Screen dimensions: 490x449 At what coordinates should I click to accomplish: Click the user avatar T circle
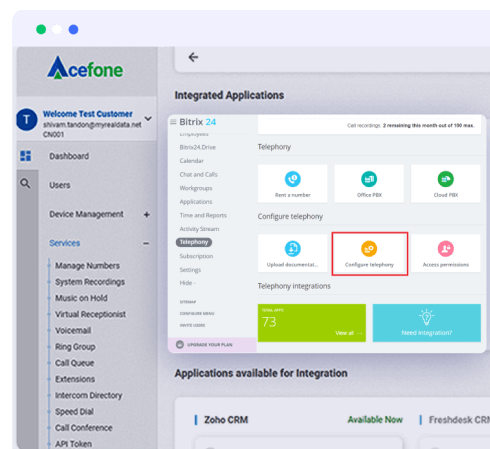[27, 119]
